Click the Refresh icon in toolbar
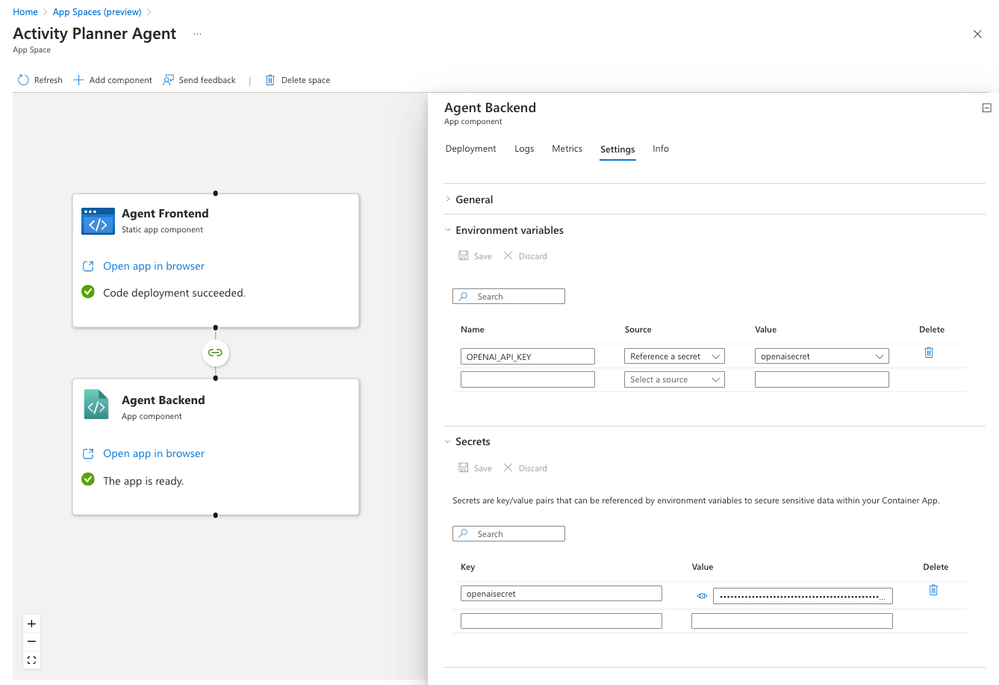Screen dimensions: 999x685 click(23, 80)
